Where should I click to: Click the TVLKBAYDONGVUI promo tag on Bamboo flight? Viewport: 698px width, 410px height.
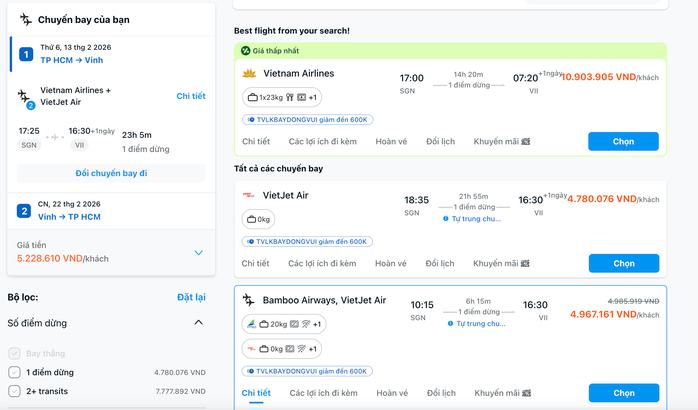click(x=308, y=371)
